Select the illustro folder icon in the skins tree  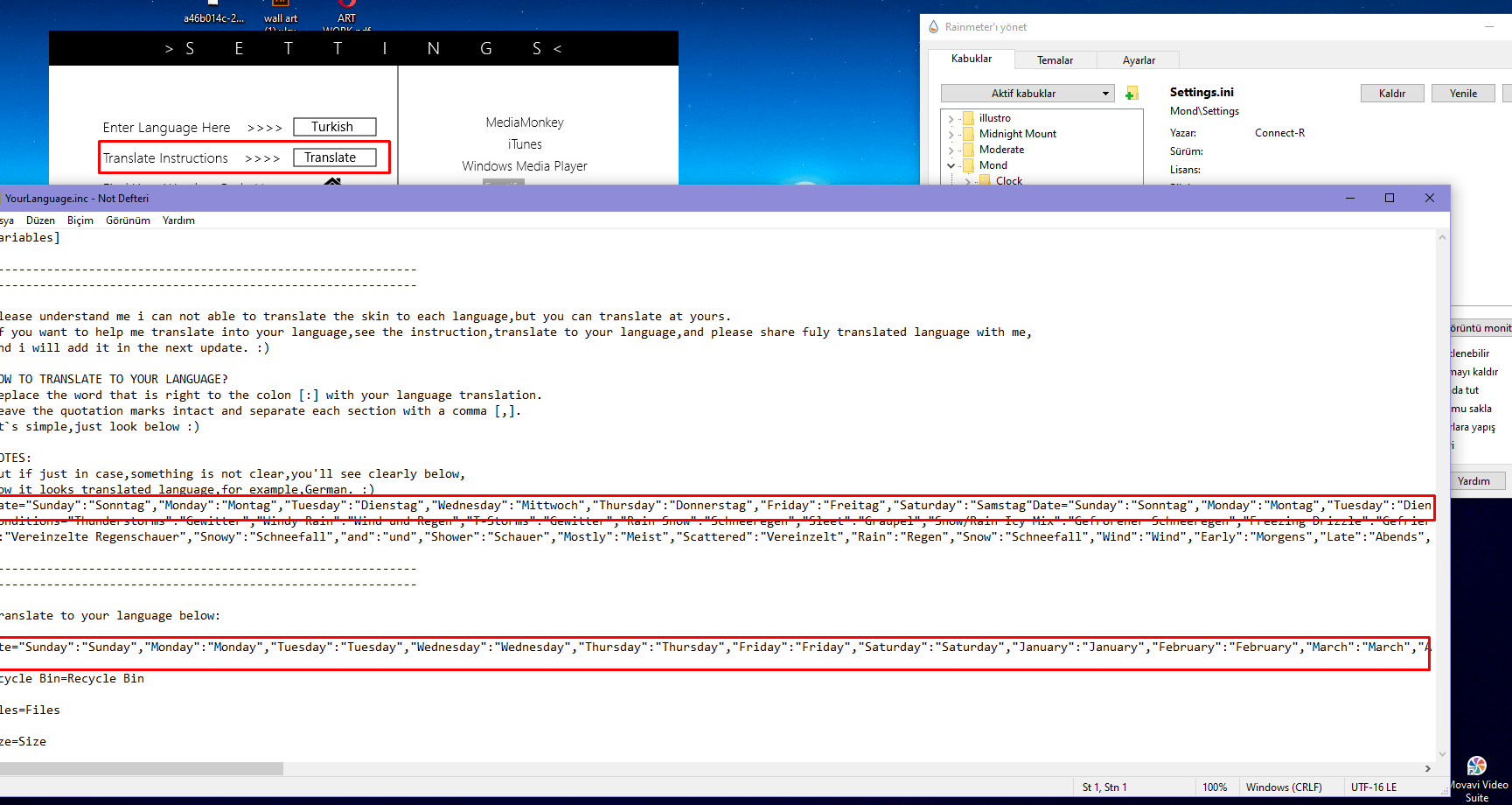point(968,118)
